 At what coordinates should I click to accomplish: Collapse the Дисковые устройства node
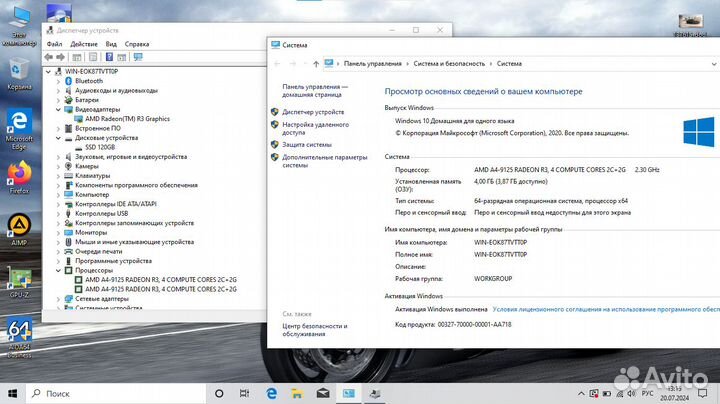pos(58,138)
